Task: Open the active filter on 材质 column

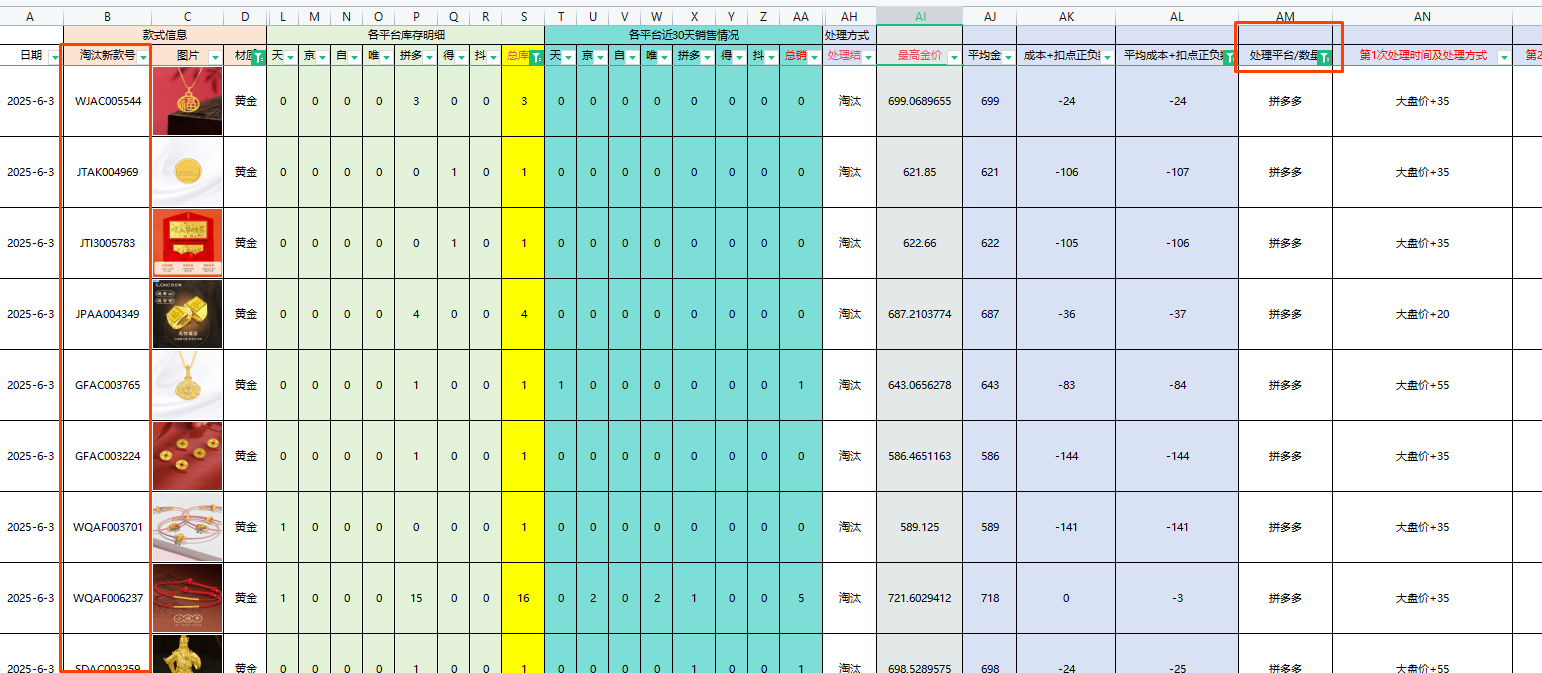Action: click(257, 58)
